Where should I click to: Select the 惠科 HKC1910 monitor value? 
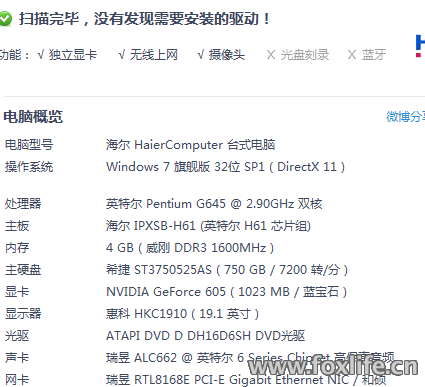coord(182,314)
